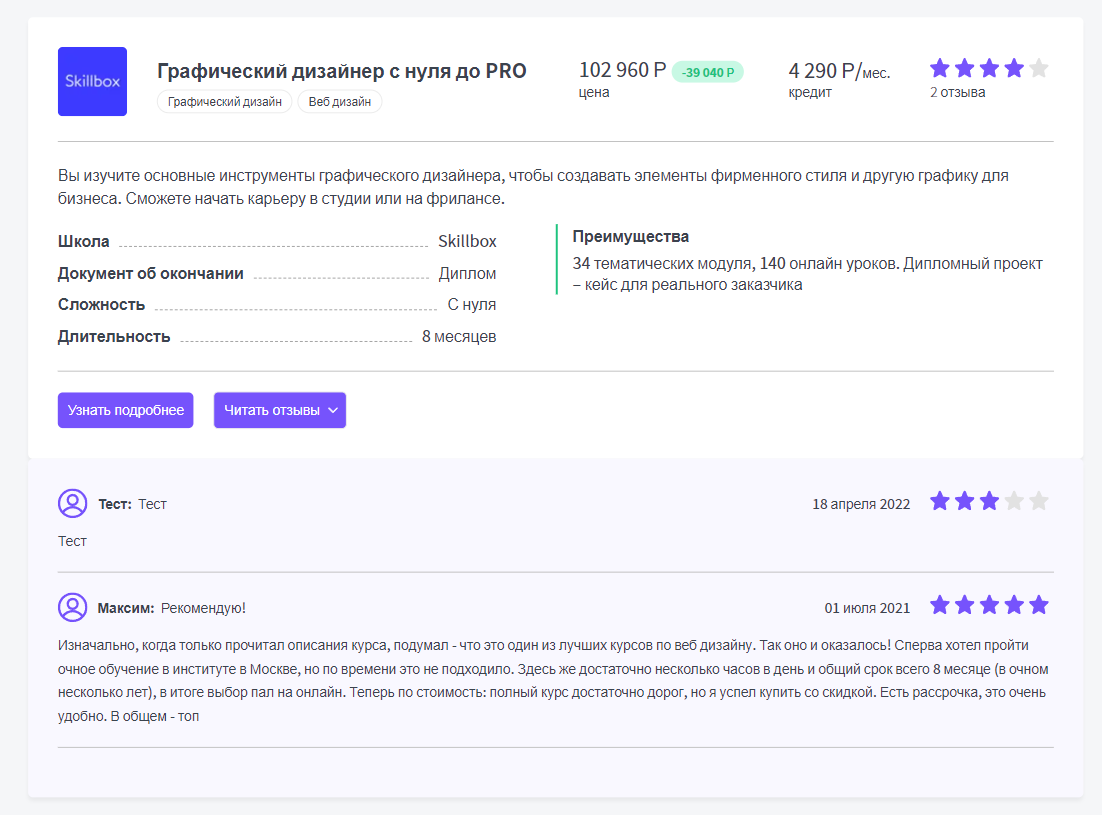
Task: Click the date 18 апреля 2022
Action: pos(861,504)
